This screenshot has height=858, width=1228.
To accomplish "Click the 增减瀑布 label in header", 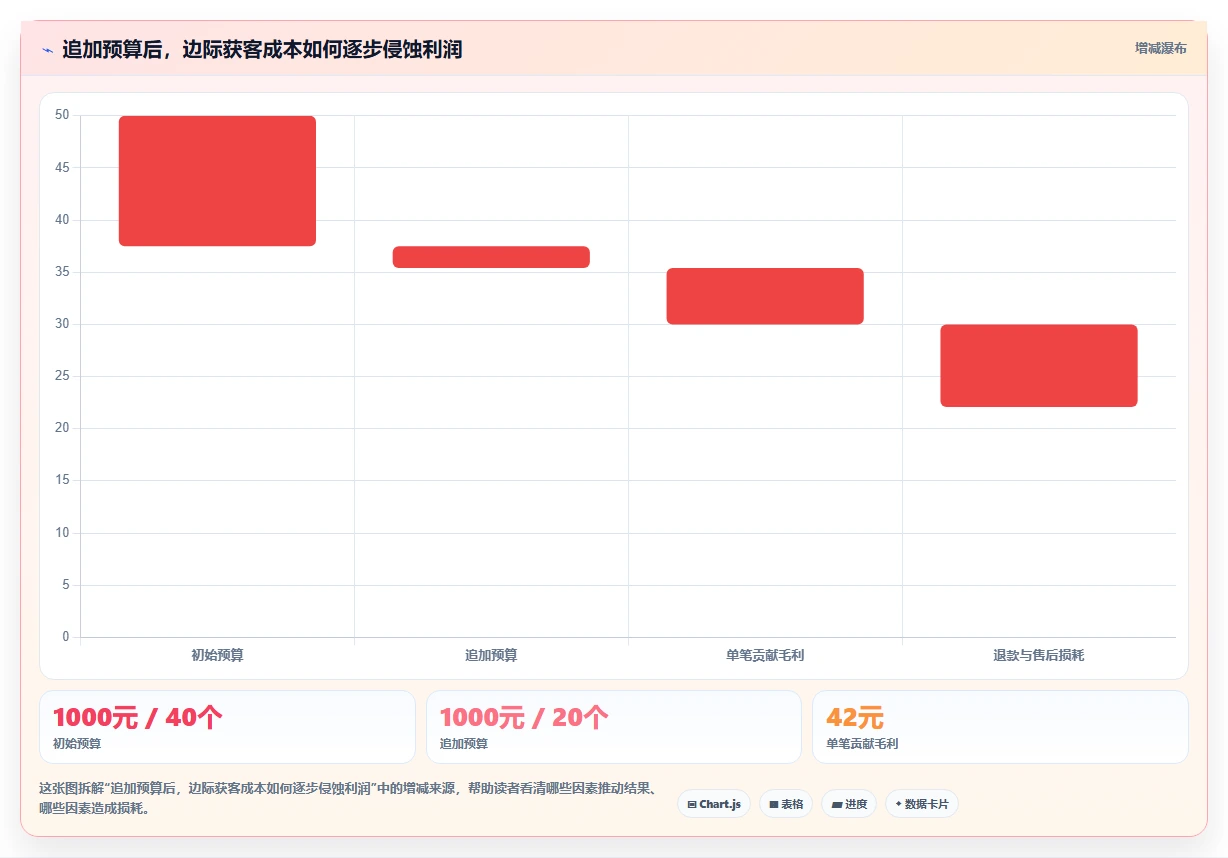I will coord(1161,48).
